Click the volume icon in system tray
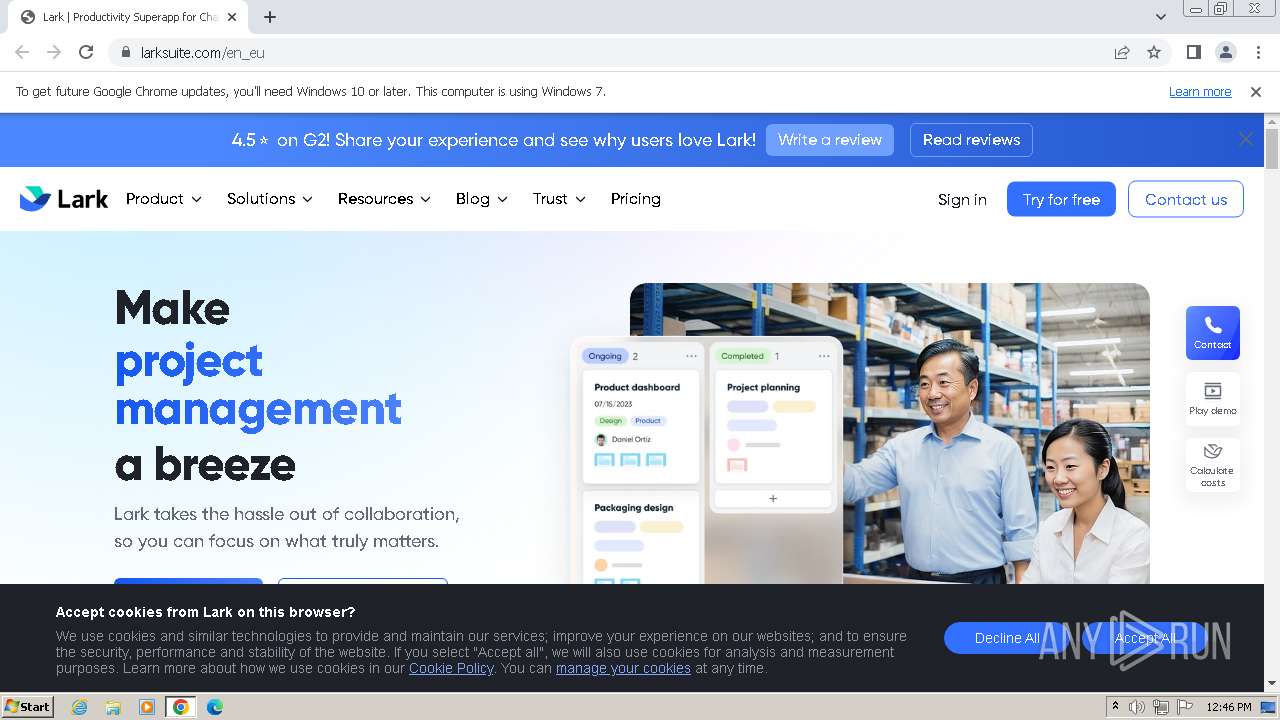The image size is (1280, 720). 1137,707
